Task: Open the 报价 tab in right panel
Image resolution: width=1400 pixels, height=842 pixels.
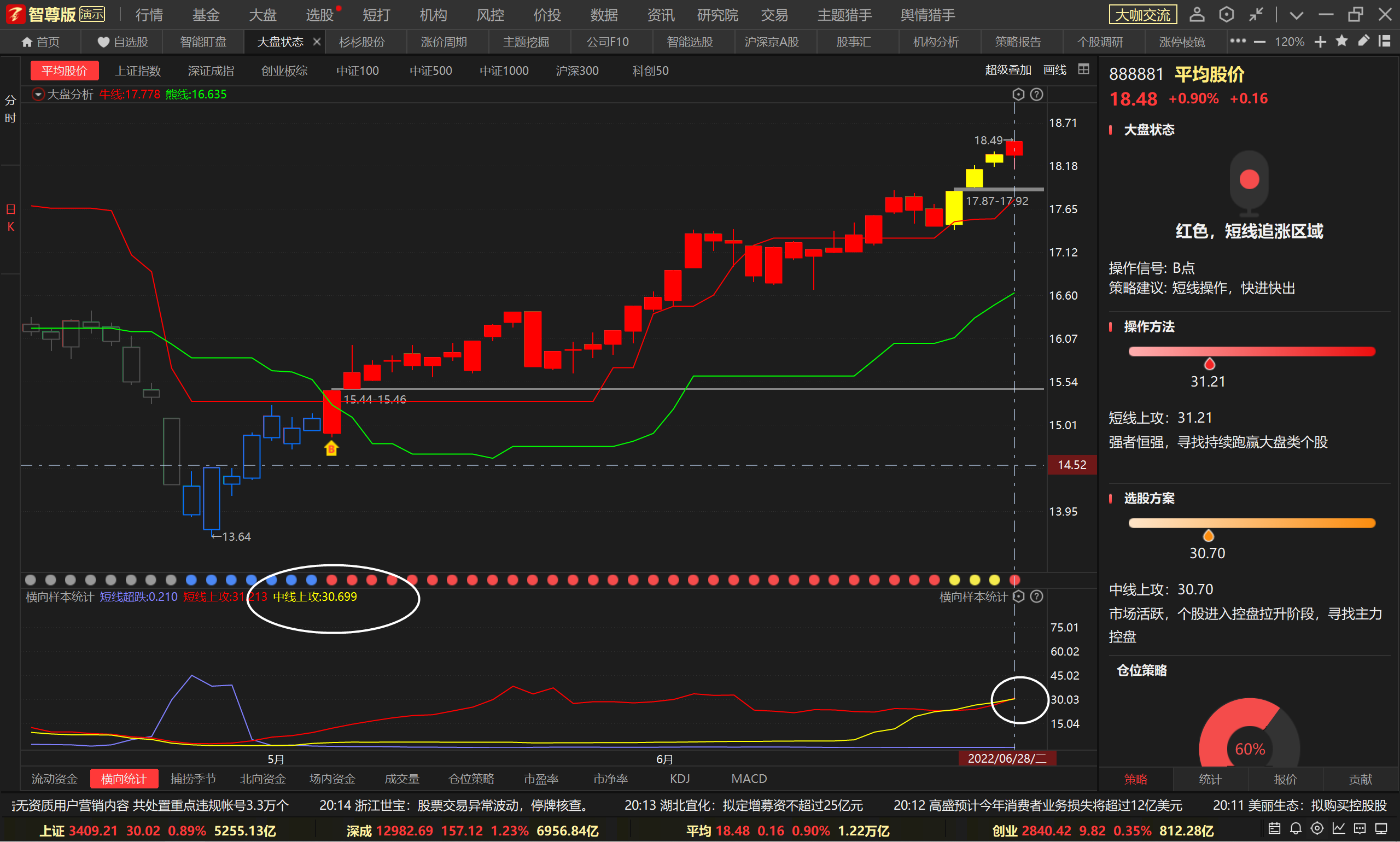Action: (1285, 779)
